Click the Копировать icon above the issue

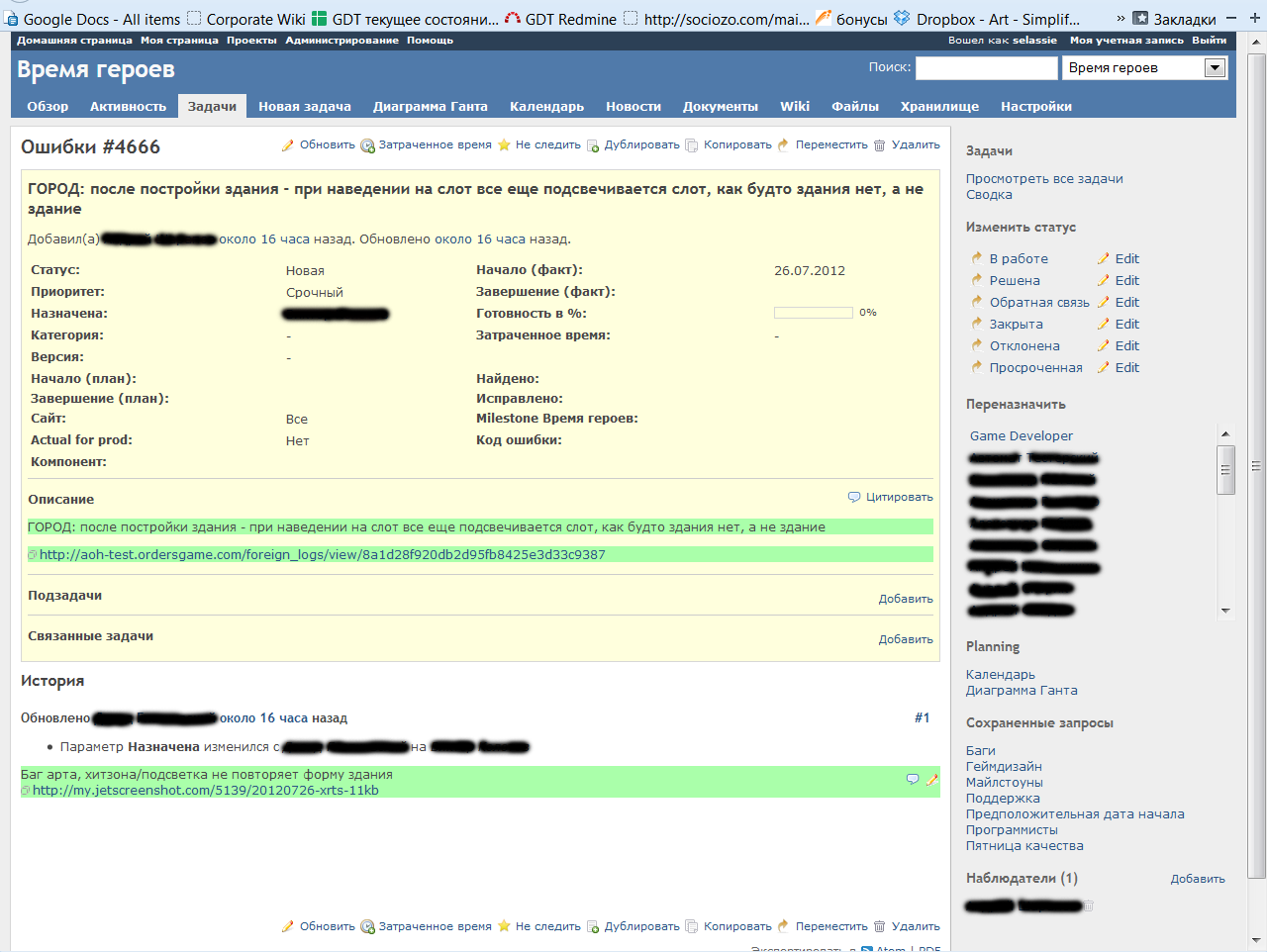692,145
